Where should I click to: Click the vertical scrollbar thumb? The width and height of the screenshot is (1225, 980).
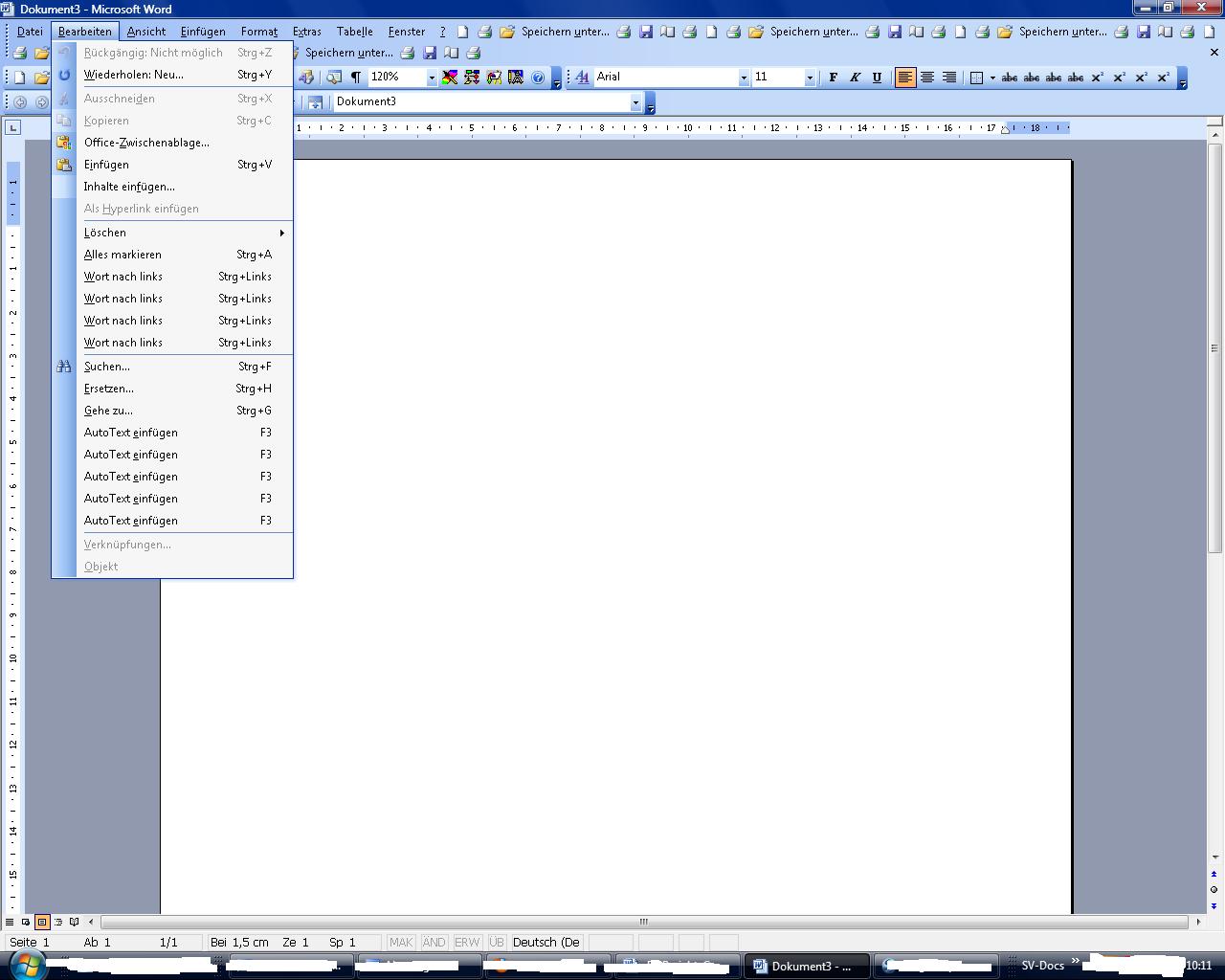[1214, 348]
